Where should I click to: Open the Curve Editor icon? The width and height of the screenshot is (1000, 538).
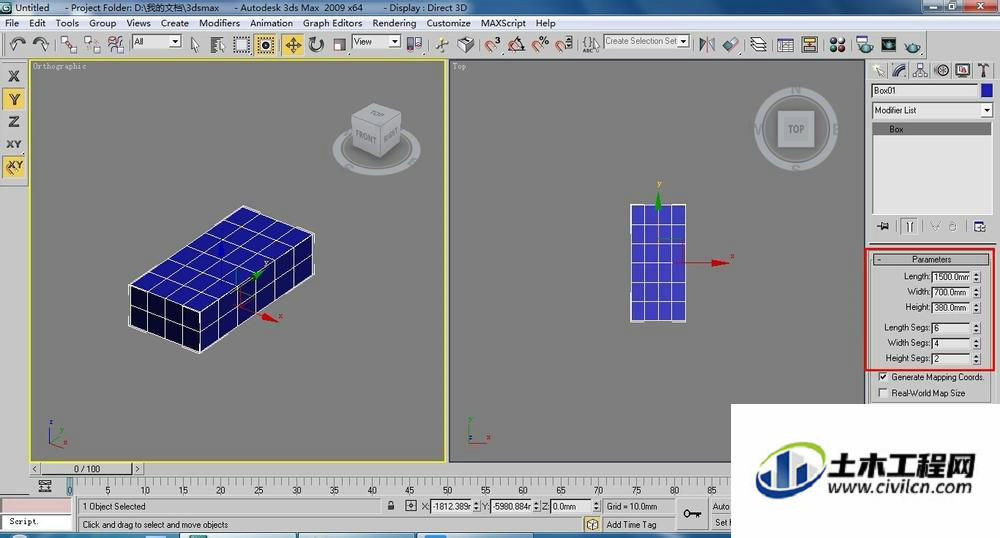(786, 44)
